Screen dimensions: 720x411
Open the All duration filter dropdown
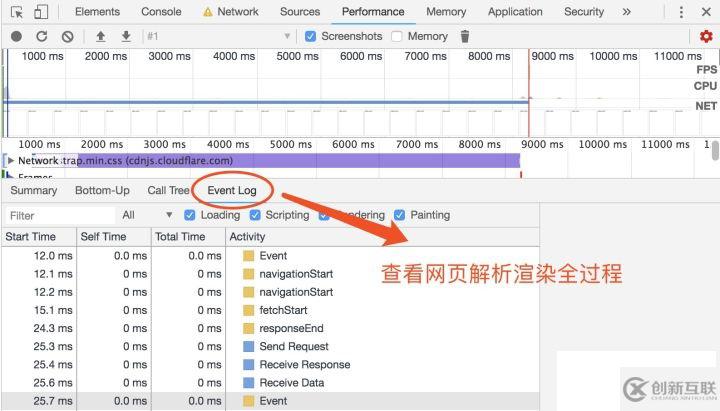coord(147,215)
